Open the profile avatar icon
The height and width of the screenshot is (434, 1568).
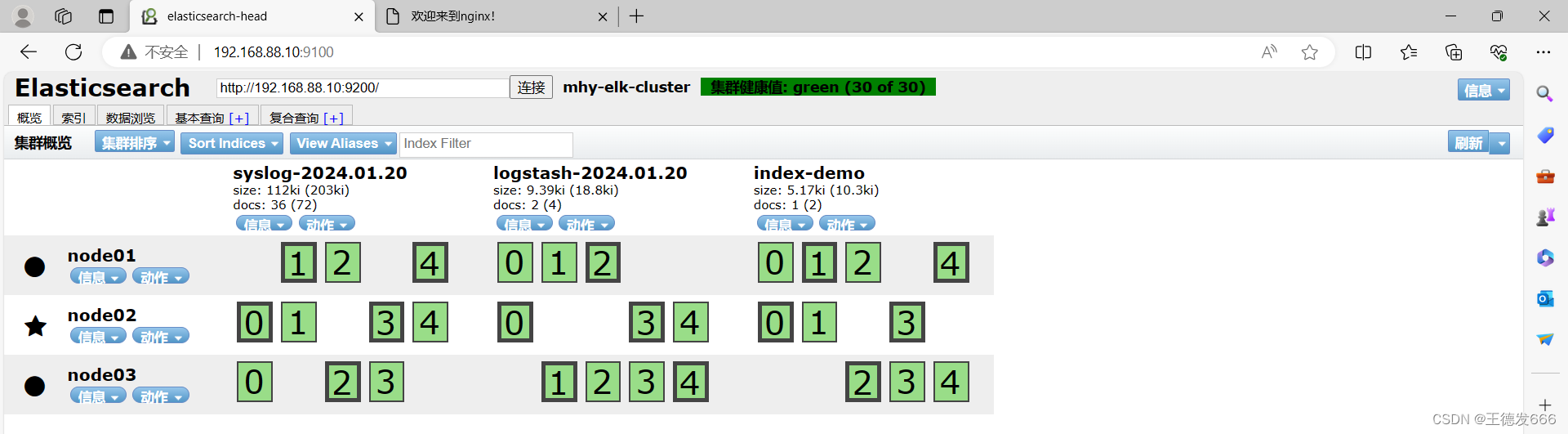(x=23, y=16)
